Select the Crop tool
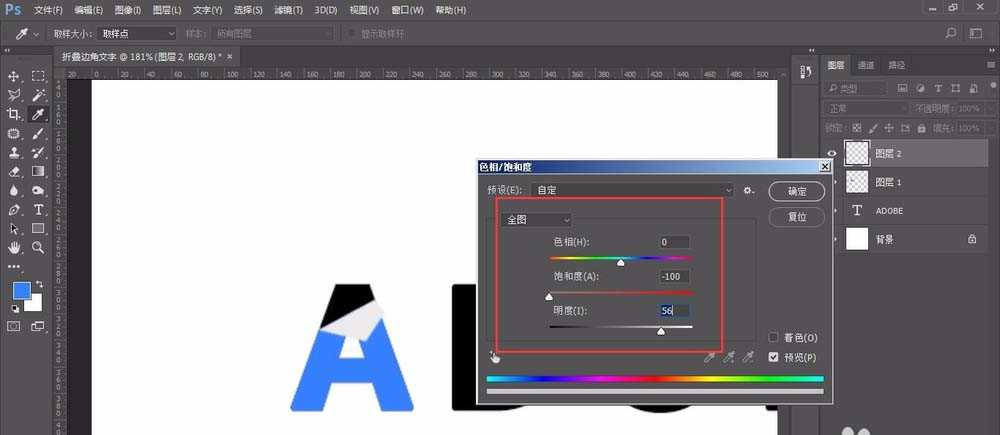This screenshot has height=435, width=1000. point(14,114)
